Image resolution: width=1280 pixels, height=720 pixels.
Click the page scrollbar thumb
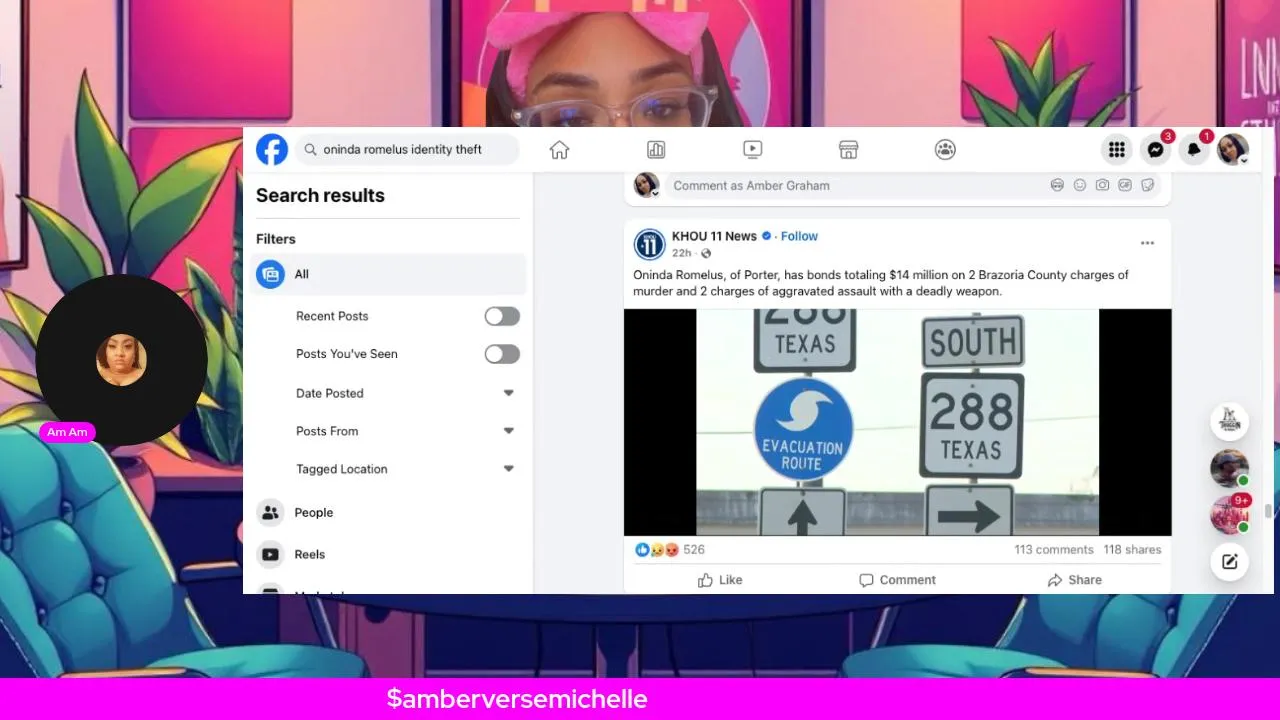point(1268,511)
